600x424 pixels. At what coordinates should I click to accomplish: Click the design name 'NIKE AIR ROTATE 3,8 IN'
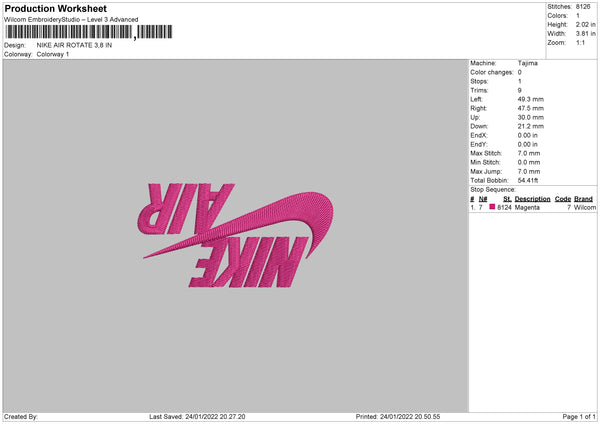tap(74, 45)
